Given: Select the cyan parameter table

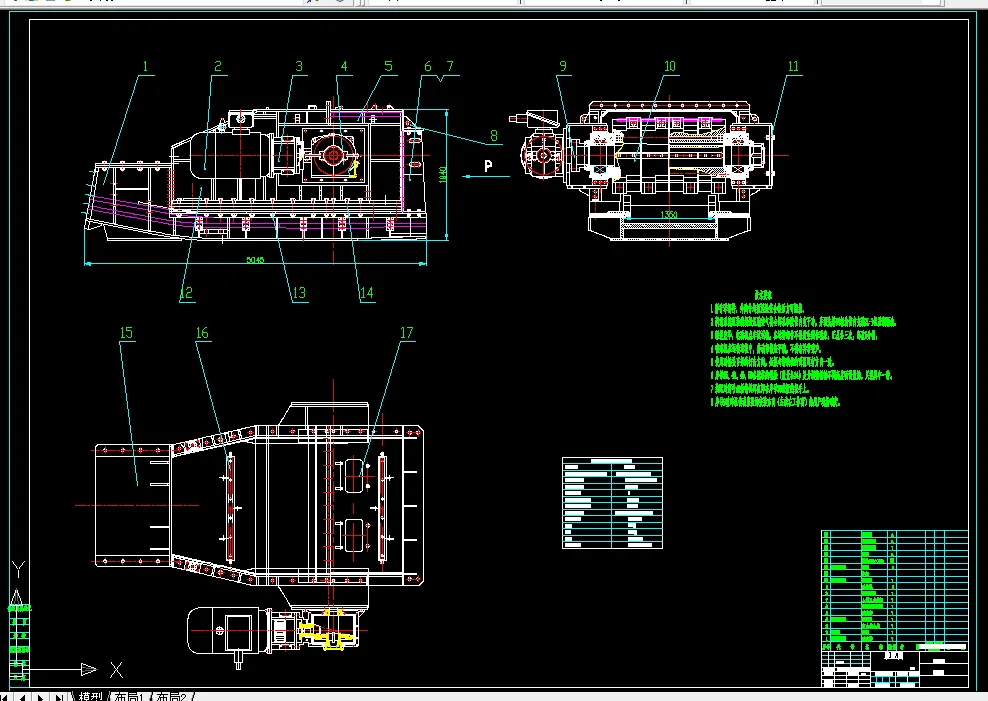Looking at the screenshot, I should [612, 503].
